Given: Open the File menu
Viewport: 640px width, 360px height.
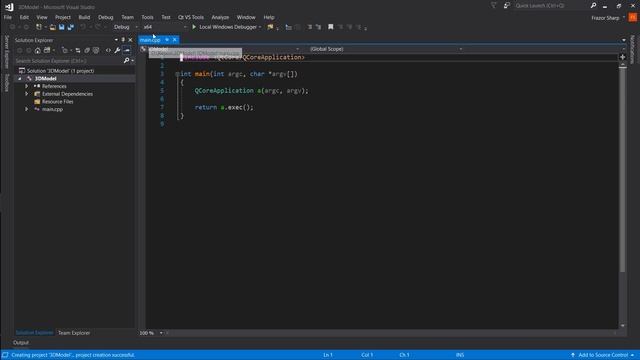Looking at the screenshot, I should tap(8, 17).
